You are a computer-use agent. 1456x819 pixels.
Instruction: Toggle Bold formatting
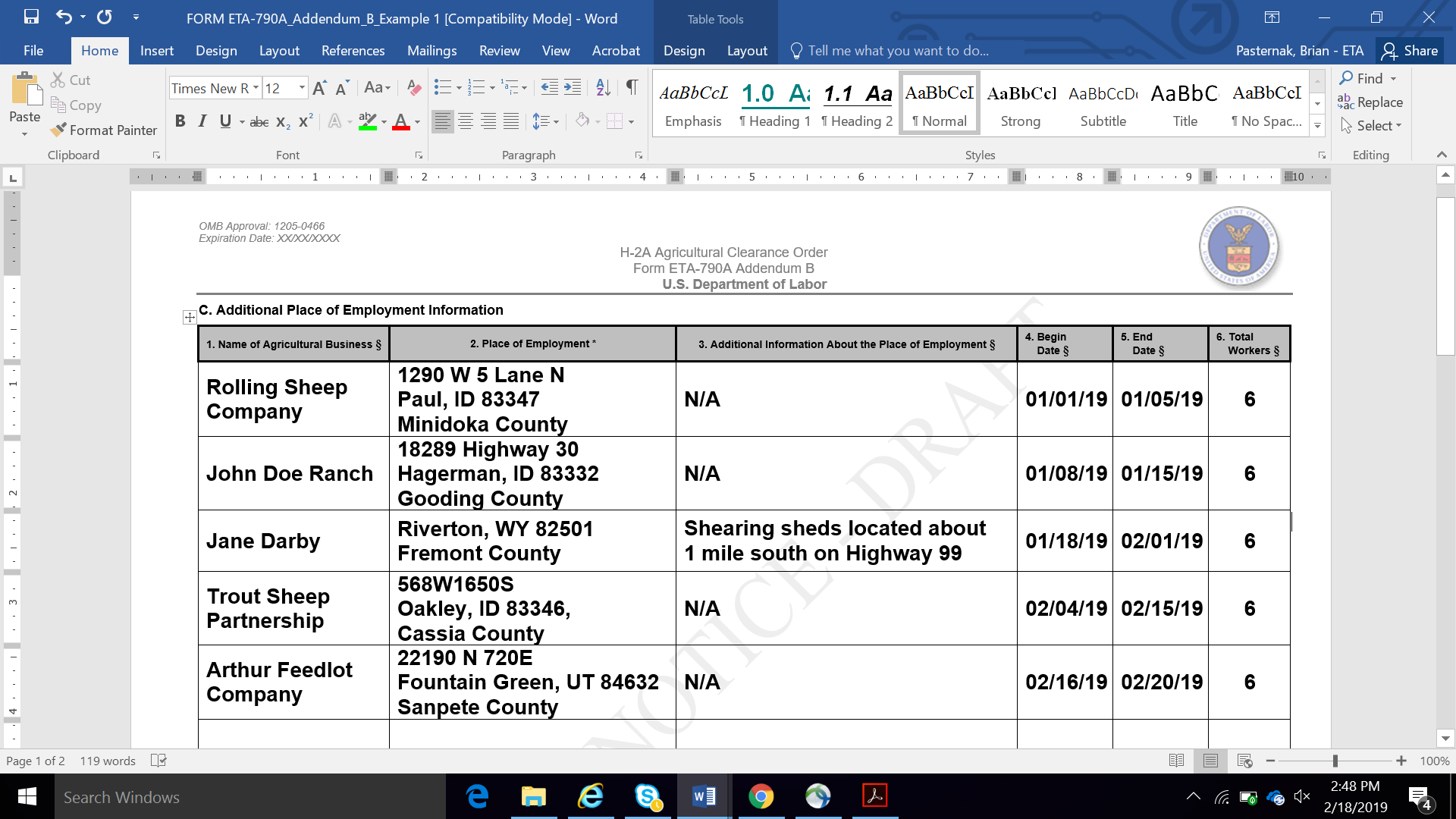(180, 121)
